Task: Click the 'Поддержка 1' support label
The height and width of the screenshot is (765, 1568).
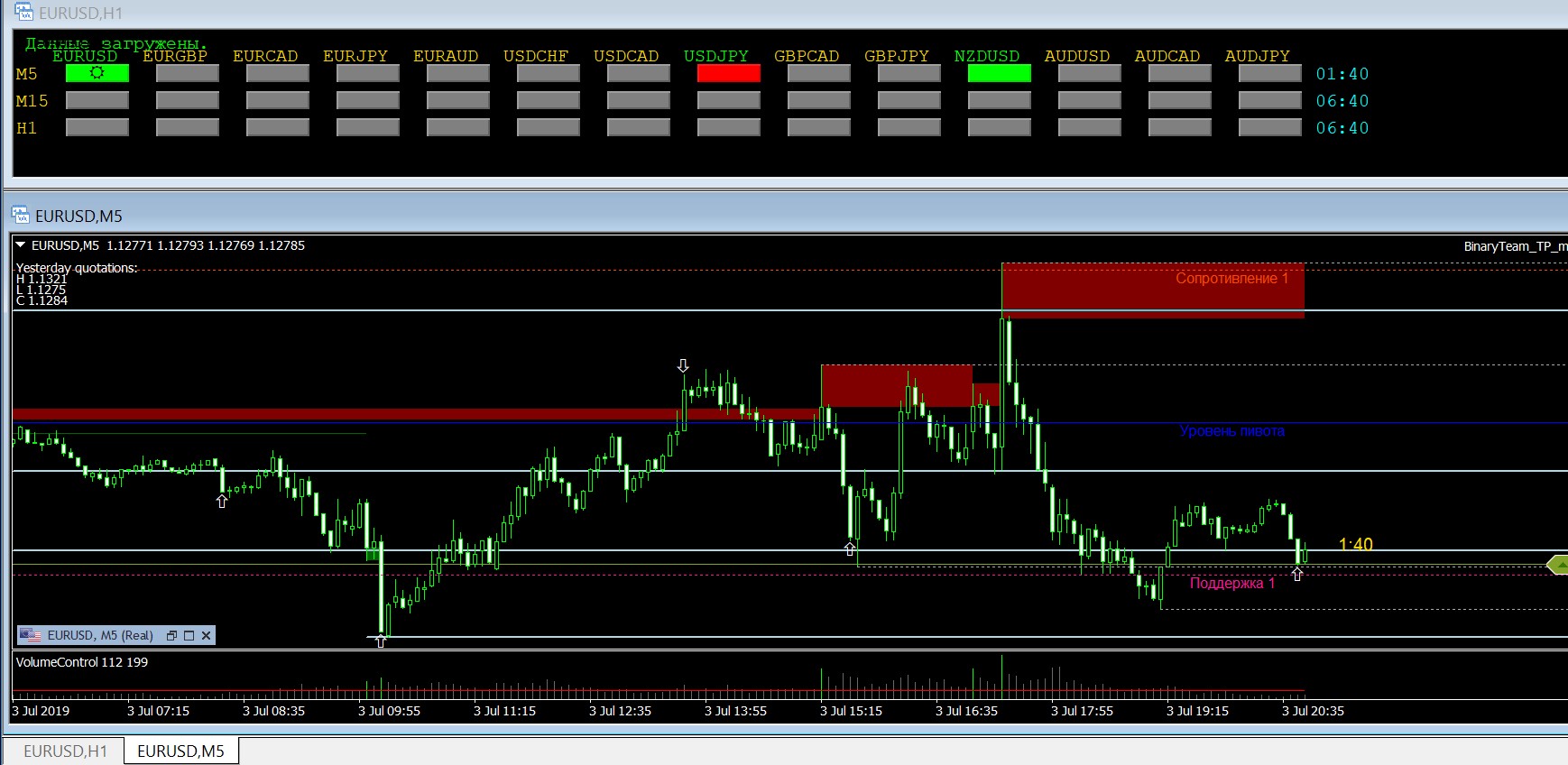Action: coord(1232,584)
